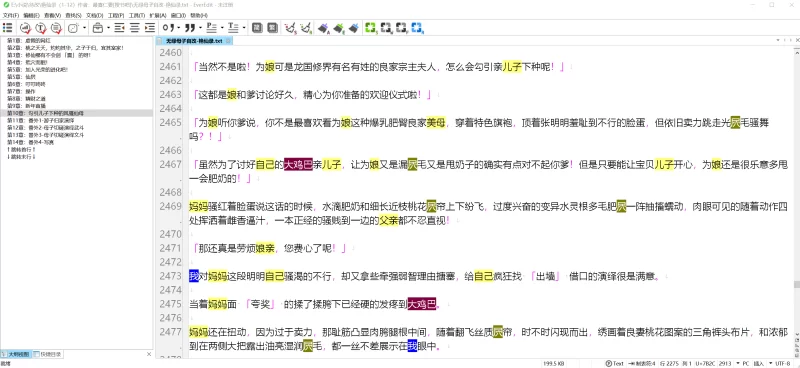
Task: Open the 帮助(H) menu
Action: pyautogui.click(x=199, y=15)
